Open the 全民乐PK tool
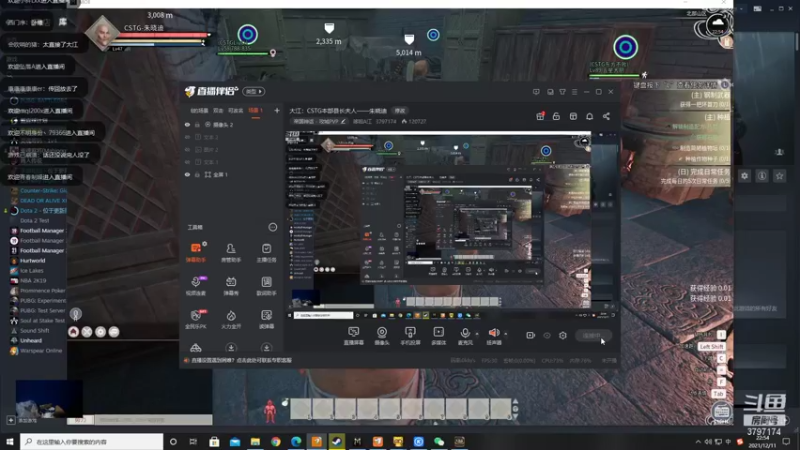 pos(196,319)
